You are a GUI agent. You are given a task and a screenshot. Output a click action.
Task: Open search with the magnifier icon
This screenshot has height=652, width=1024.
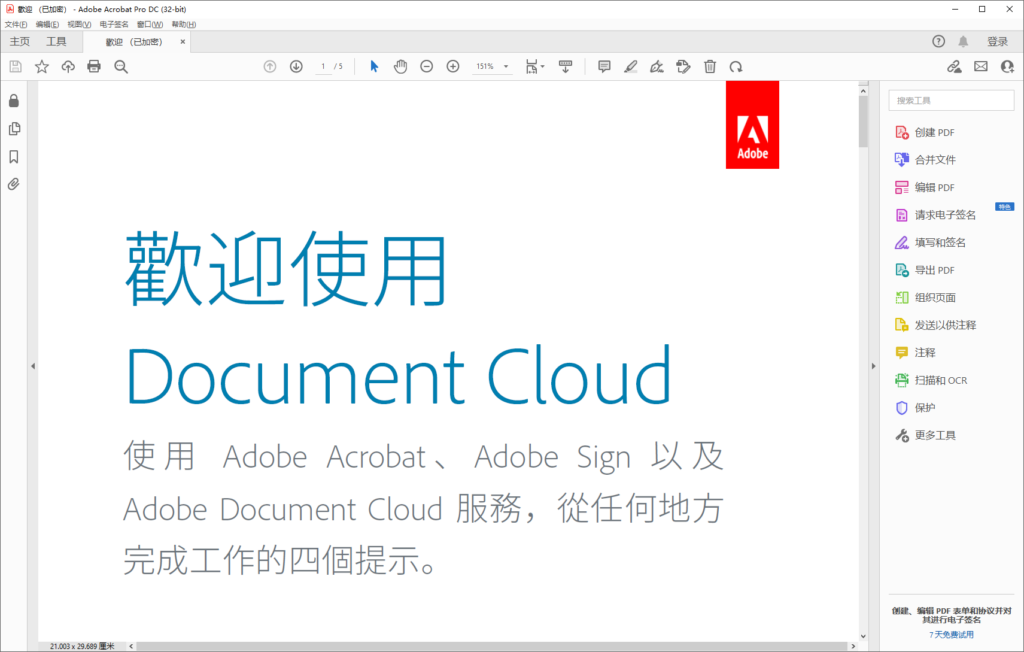[x=120, y=66]
